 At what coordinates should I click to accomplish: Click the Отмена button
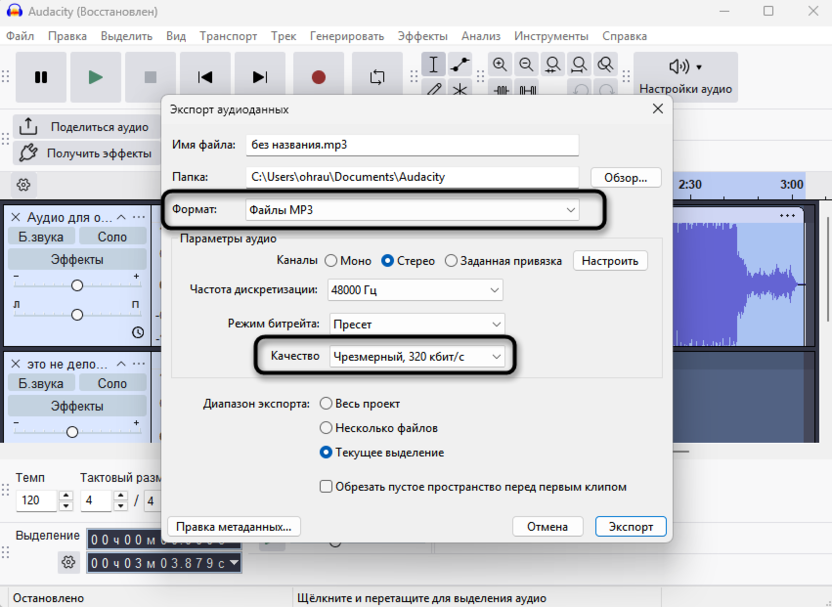click(548, 526)
